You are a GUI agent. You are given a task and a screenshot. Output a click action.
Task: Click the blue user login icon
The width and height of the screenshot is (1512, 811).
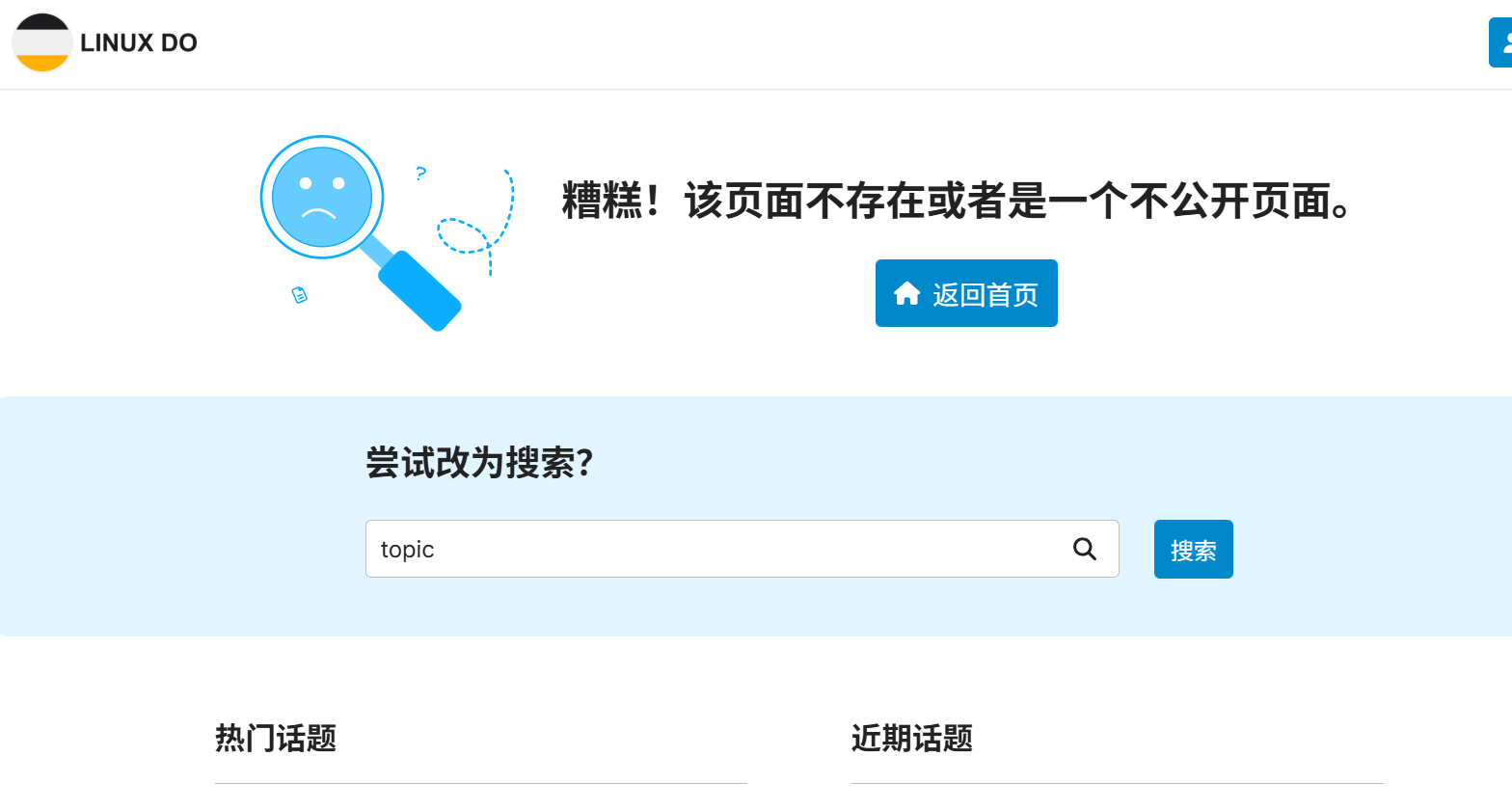tap(1502, 43)
